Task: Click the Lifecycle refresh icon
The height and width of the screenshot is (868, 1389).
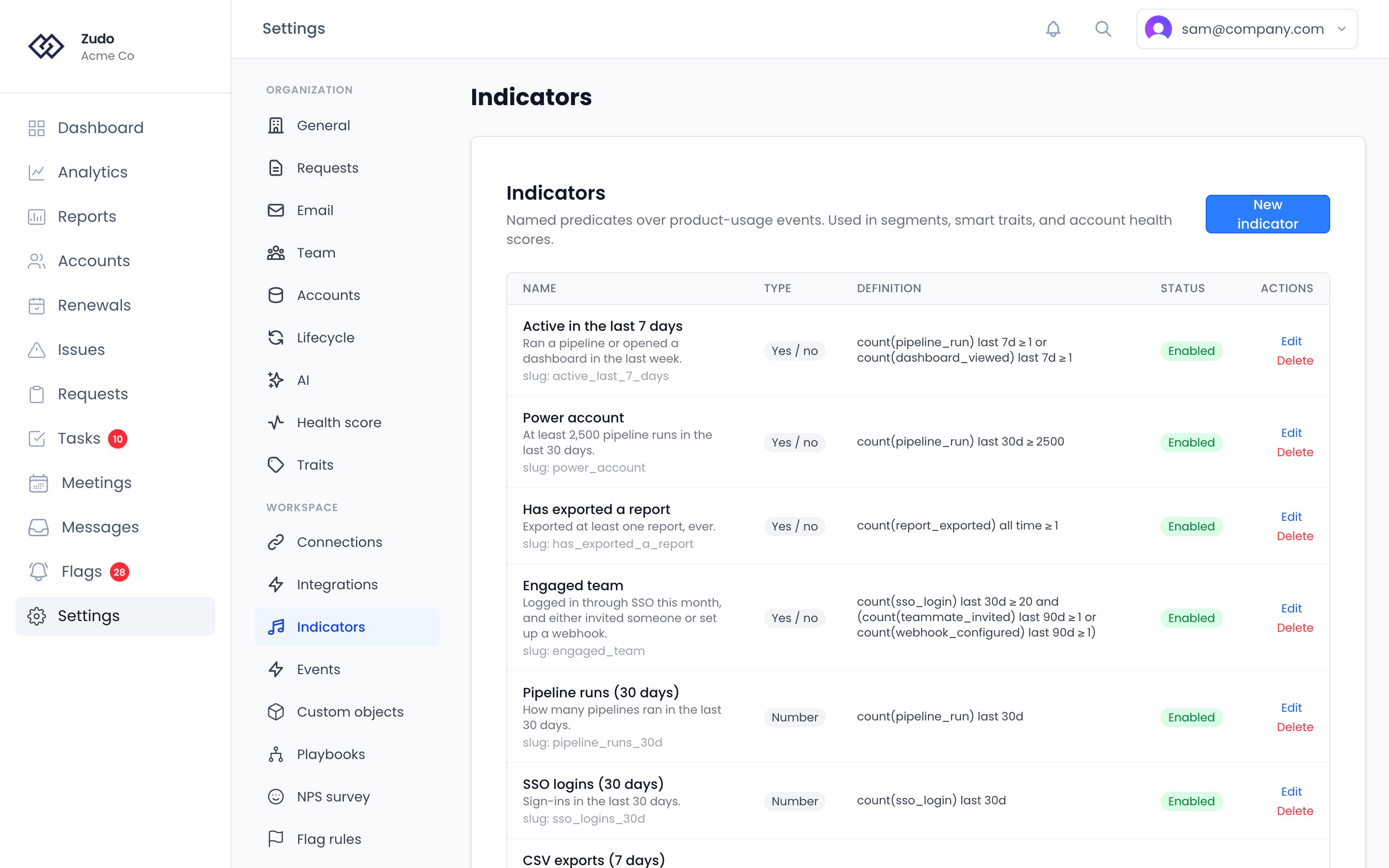Action: pos(275,338)
